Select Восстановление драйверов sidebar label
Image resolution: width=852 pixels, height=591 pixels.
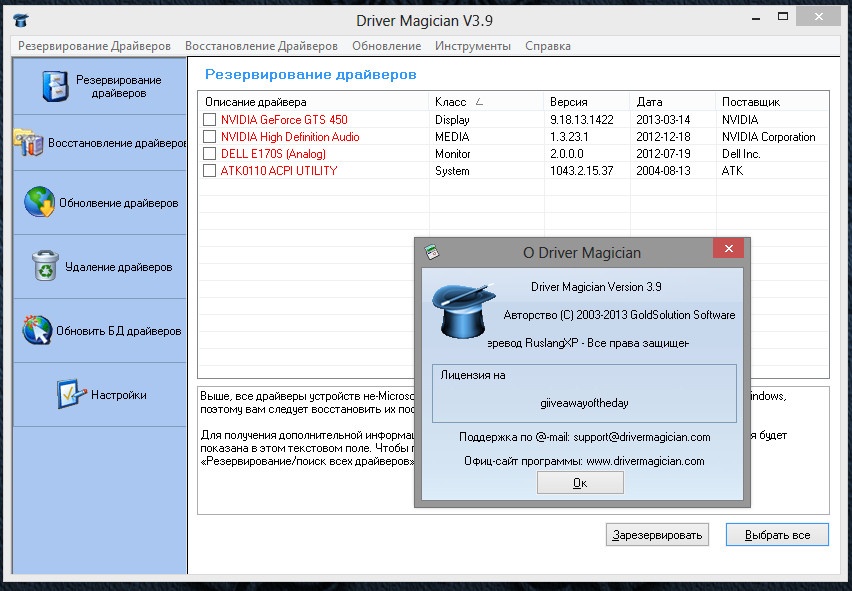tap(117, 143)
